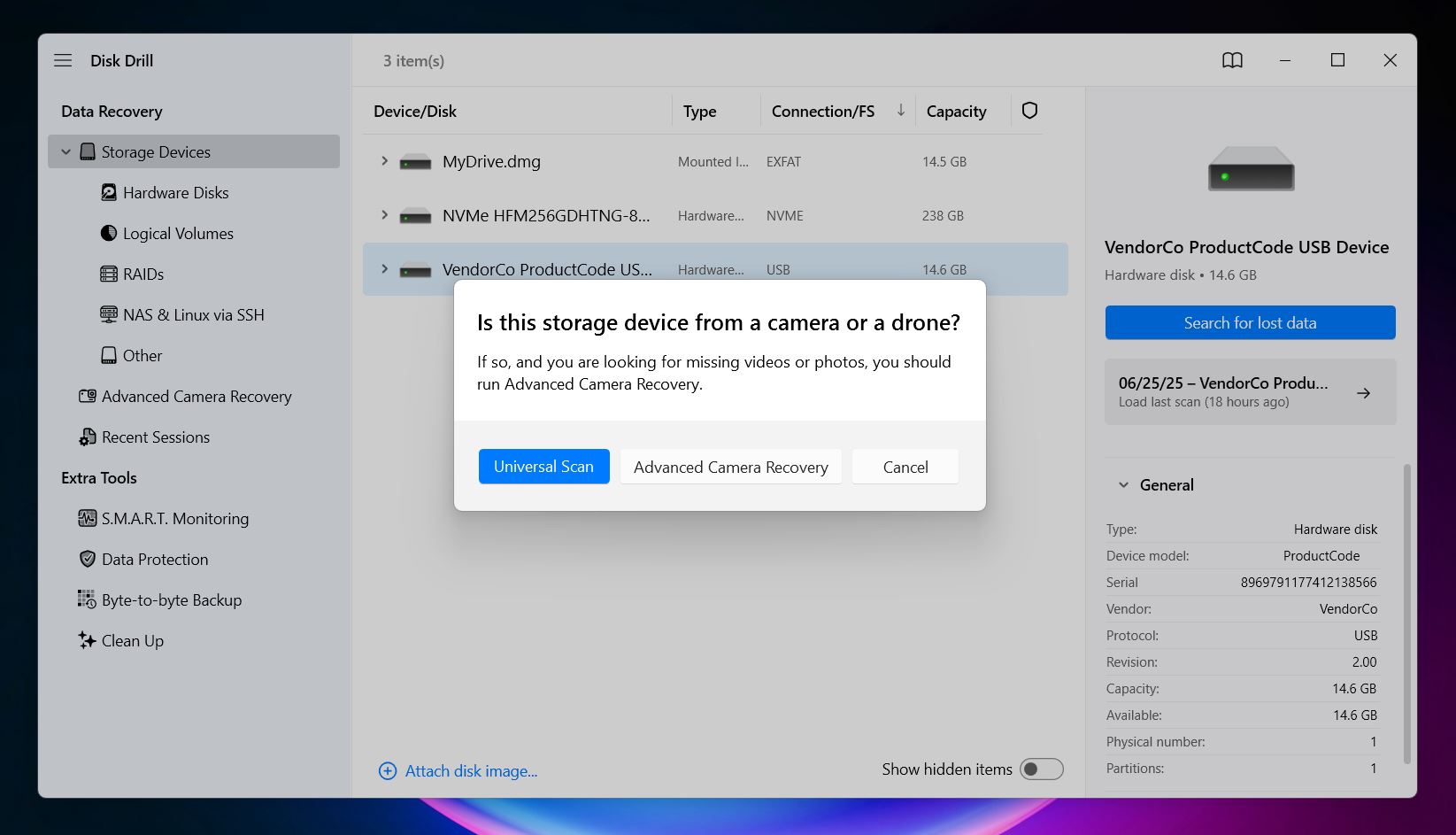Click Attach disk image link
This screenshot has height=835, width=1456.
coord(471,771)
